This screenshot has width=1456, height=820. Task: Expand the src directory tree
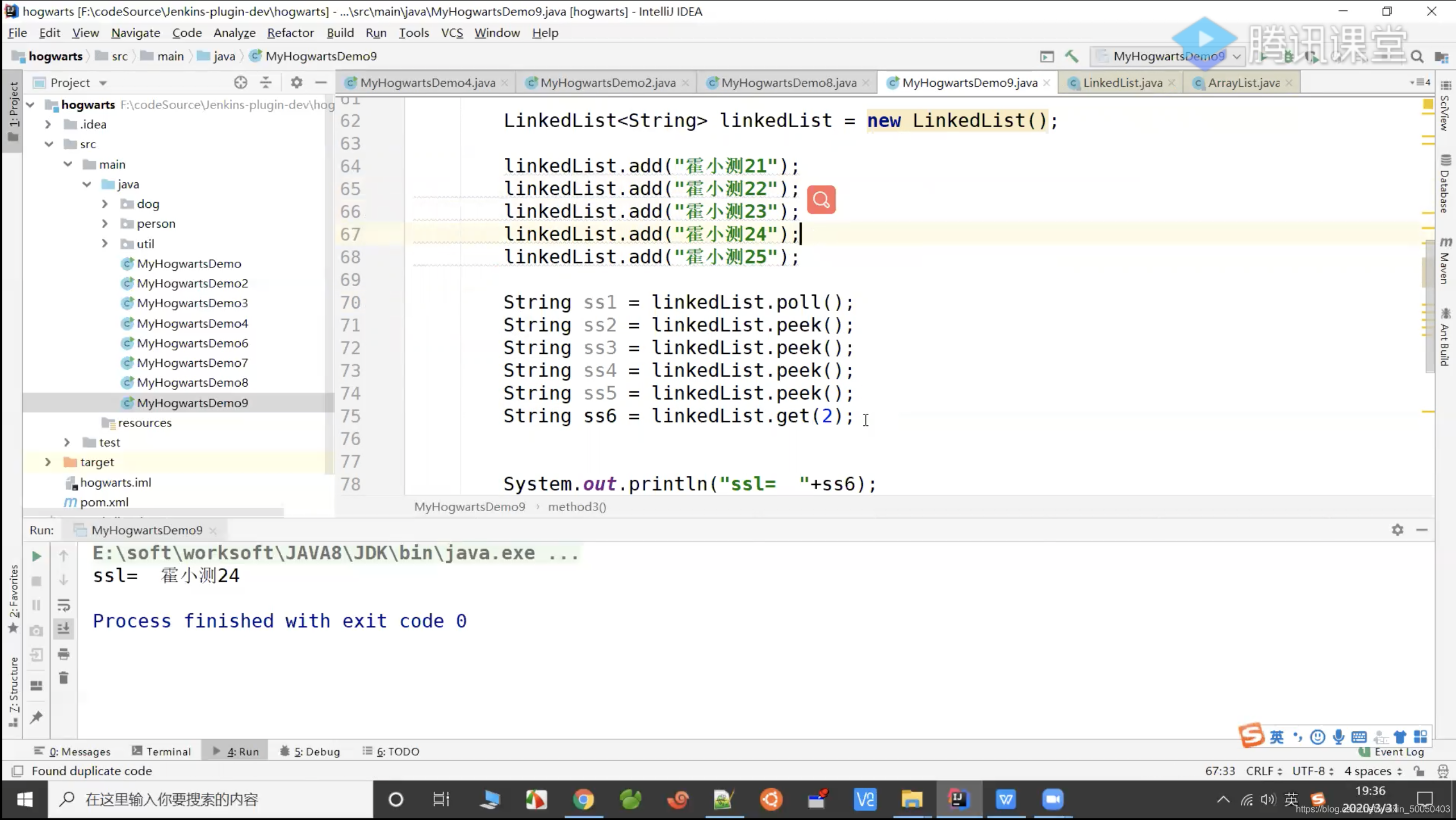coord(48,144)
